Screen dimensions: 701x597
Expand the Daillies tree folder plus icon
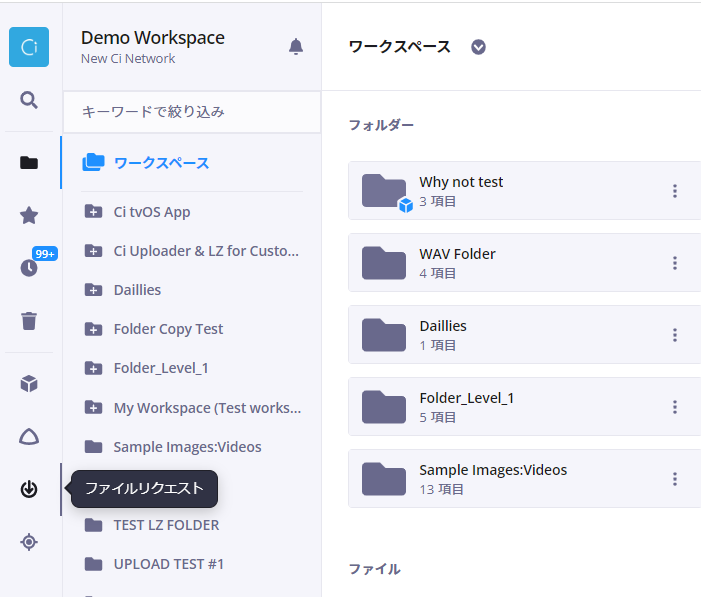(x=93, y=290)
